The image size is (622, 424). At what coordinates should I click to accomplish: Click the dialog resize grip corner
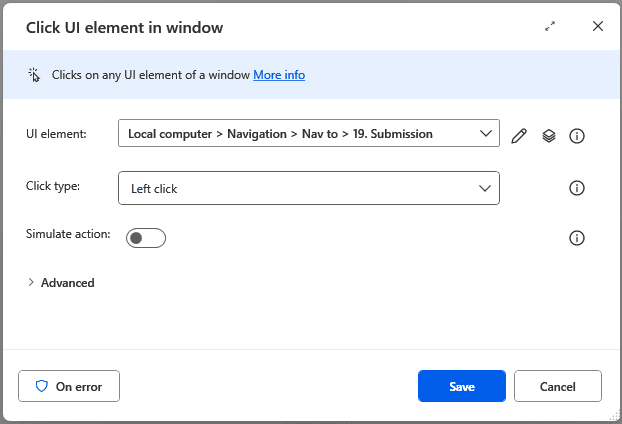click(614, 415)
